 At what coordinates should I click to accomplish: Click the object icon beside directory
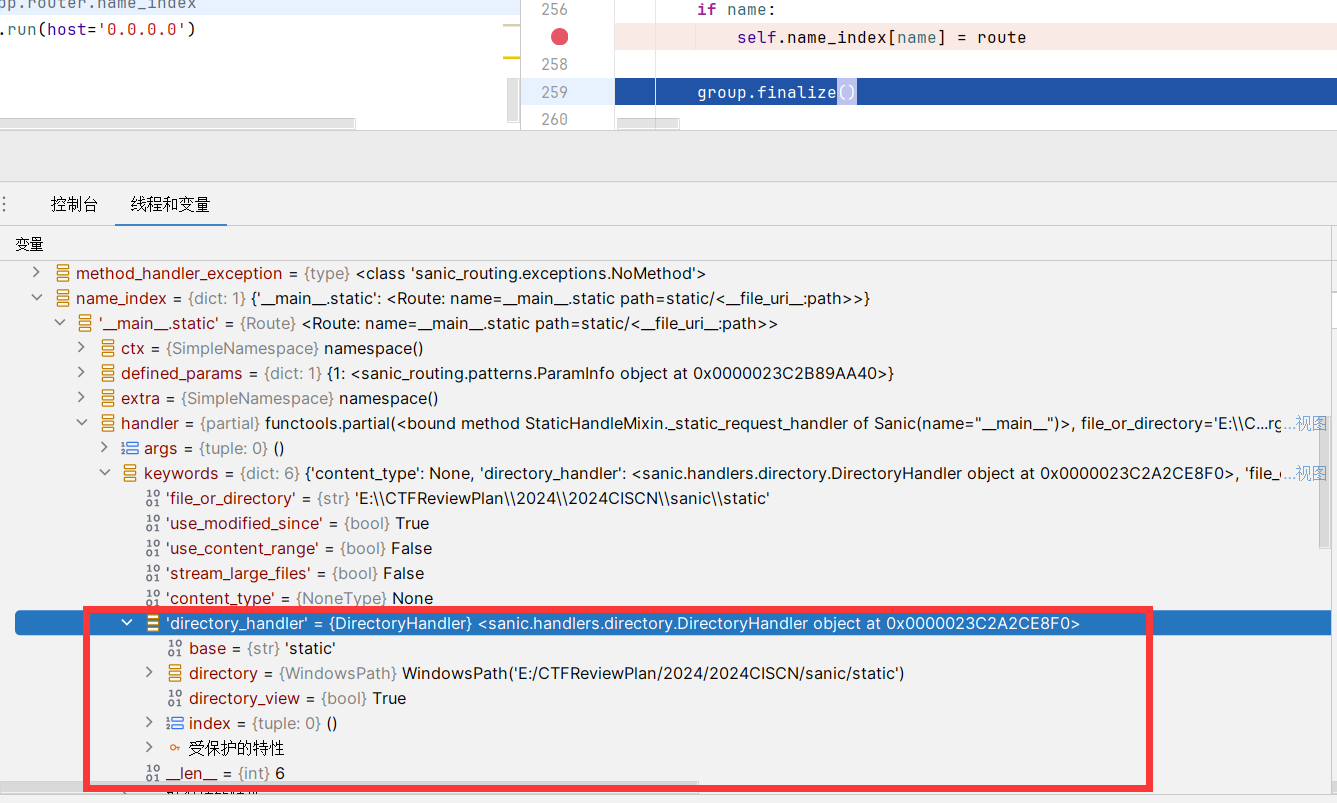[x=175, y=673]
